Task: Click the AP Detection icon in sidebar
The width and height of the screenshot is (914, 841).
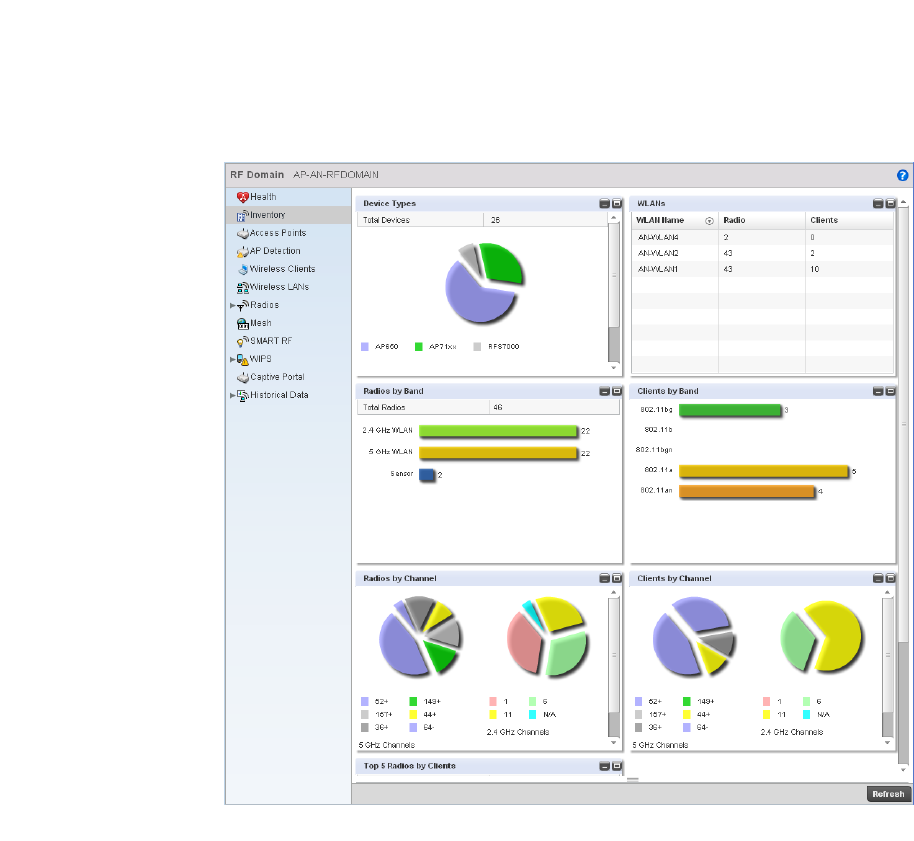Action: coord(242,251)
